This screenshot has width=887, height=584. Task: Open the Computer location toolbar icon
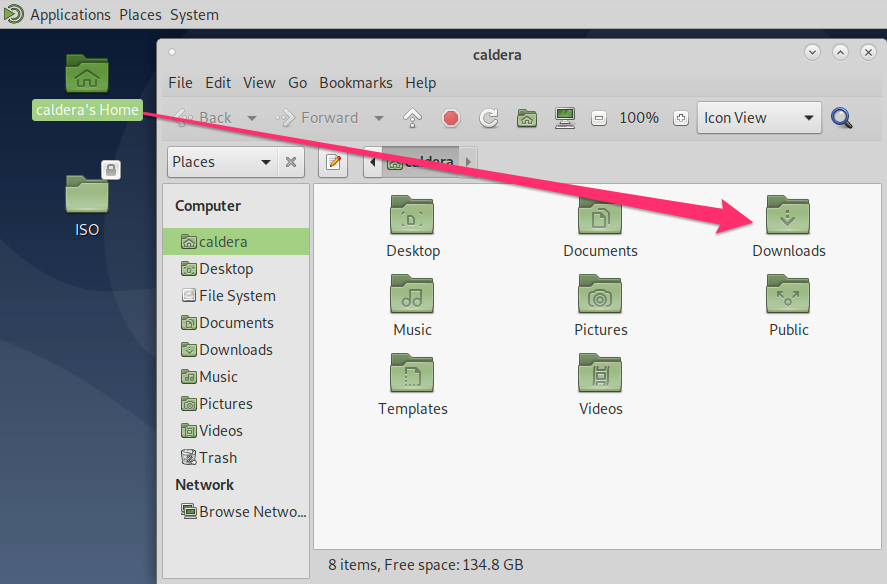[565, 117]
